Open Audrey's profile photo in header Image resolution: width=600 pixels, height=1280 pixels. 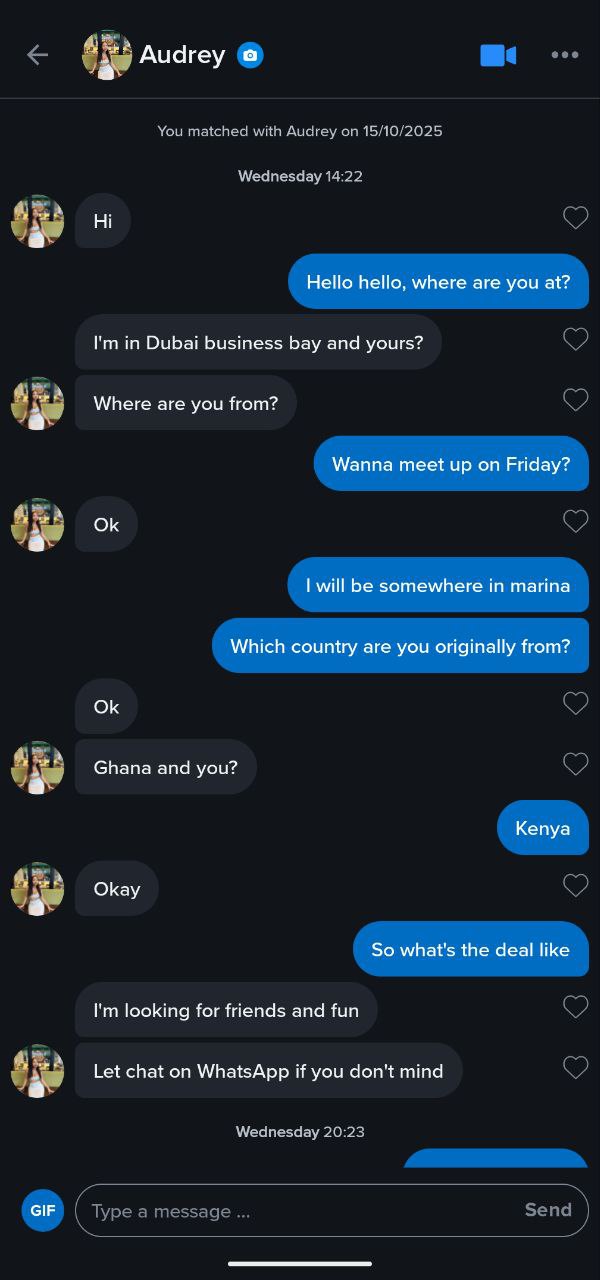[107, 55]
